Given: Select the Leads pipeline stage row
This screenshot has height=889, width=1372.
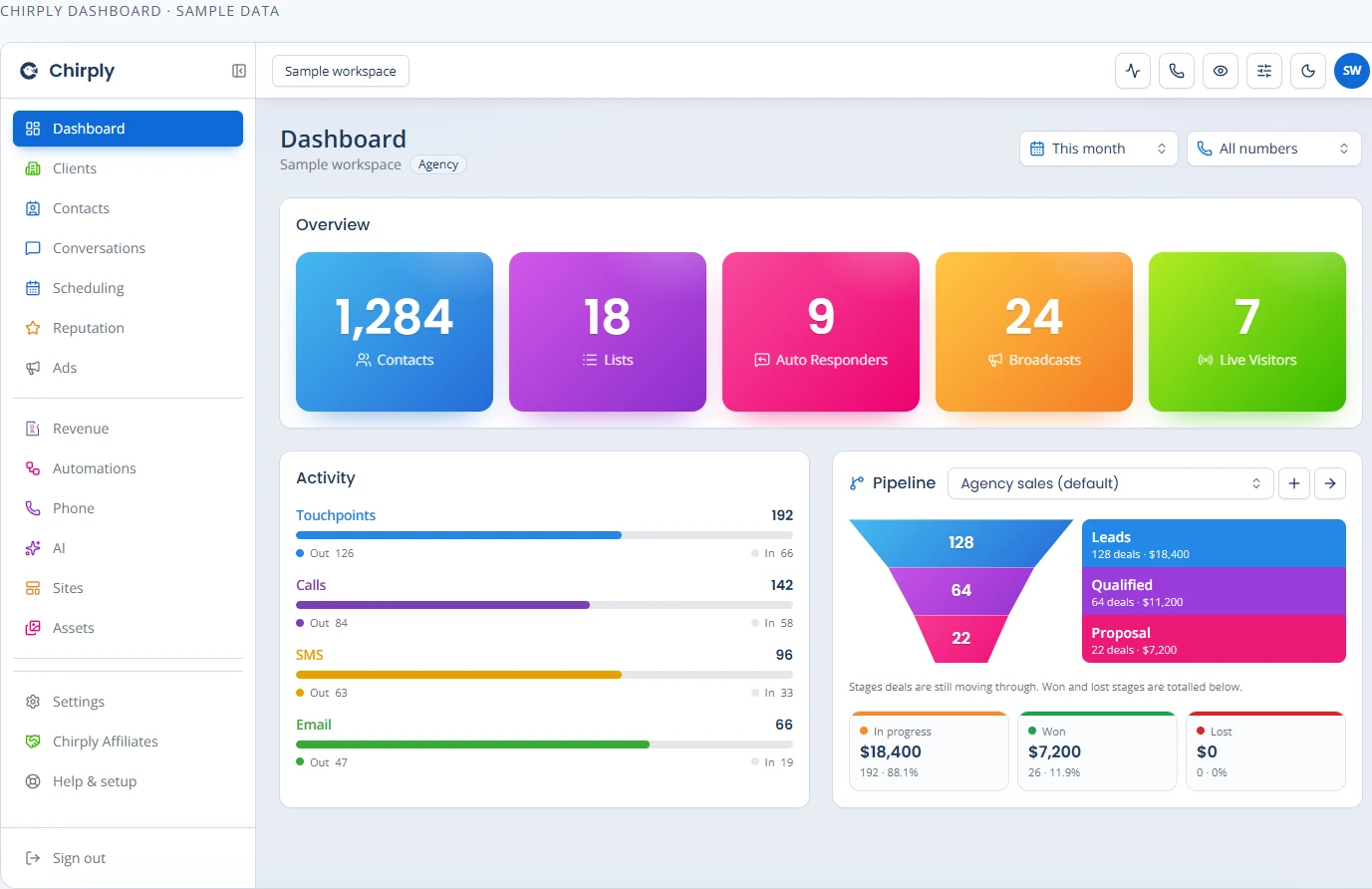Looking at the screenshot, I should [1214, 543].
